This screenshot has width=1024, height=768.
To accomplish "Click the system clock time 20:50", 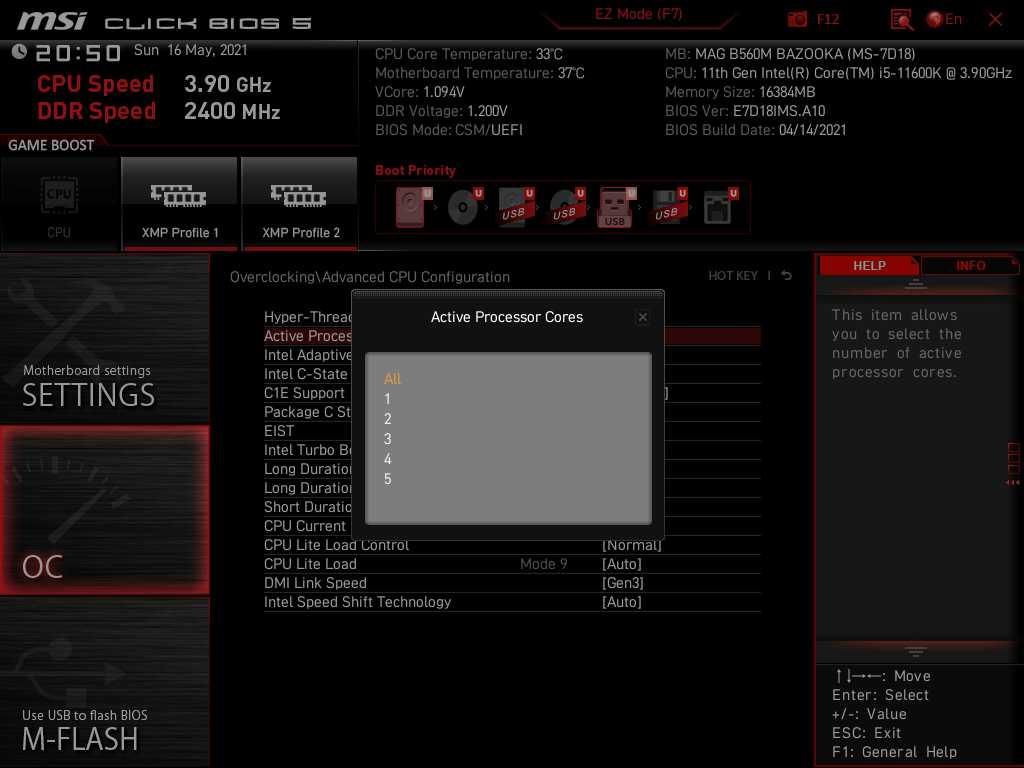I will point(78,53).
